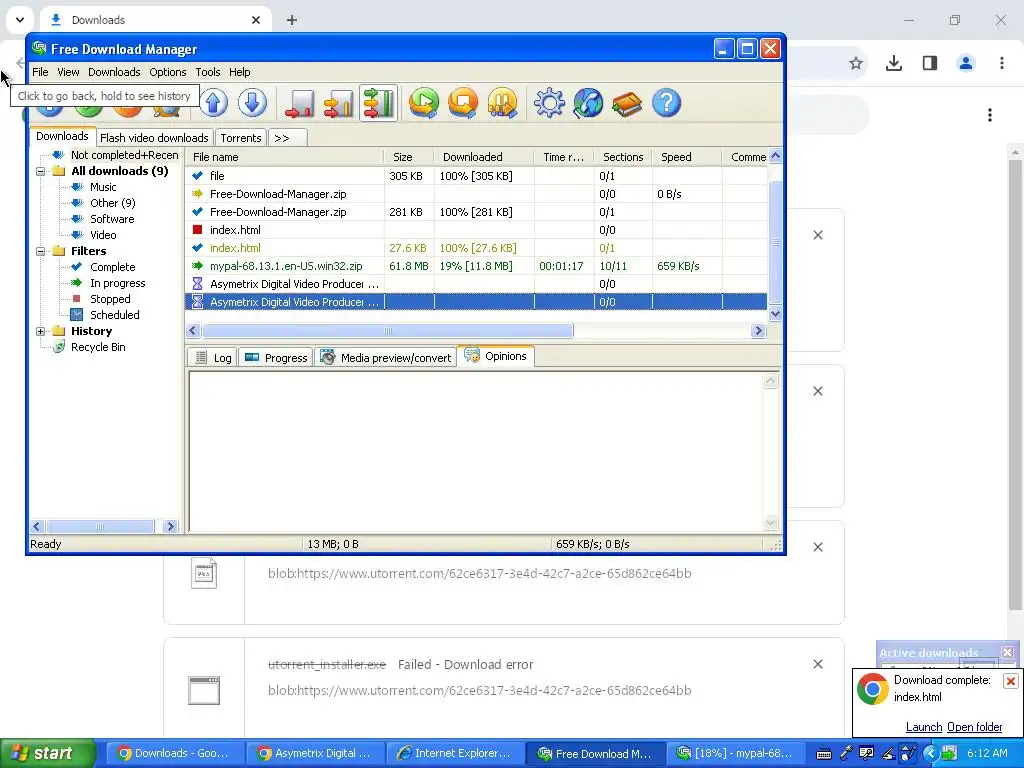1024x768 pixels.
Task: Click the microphone tray icon
Action: 846,754
